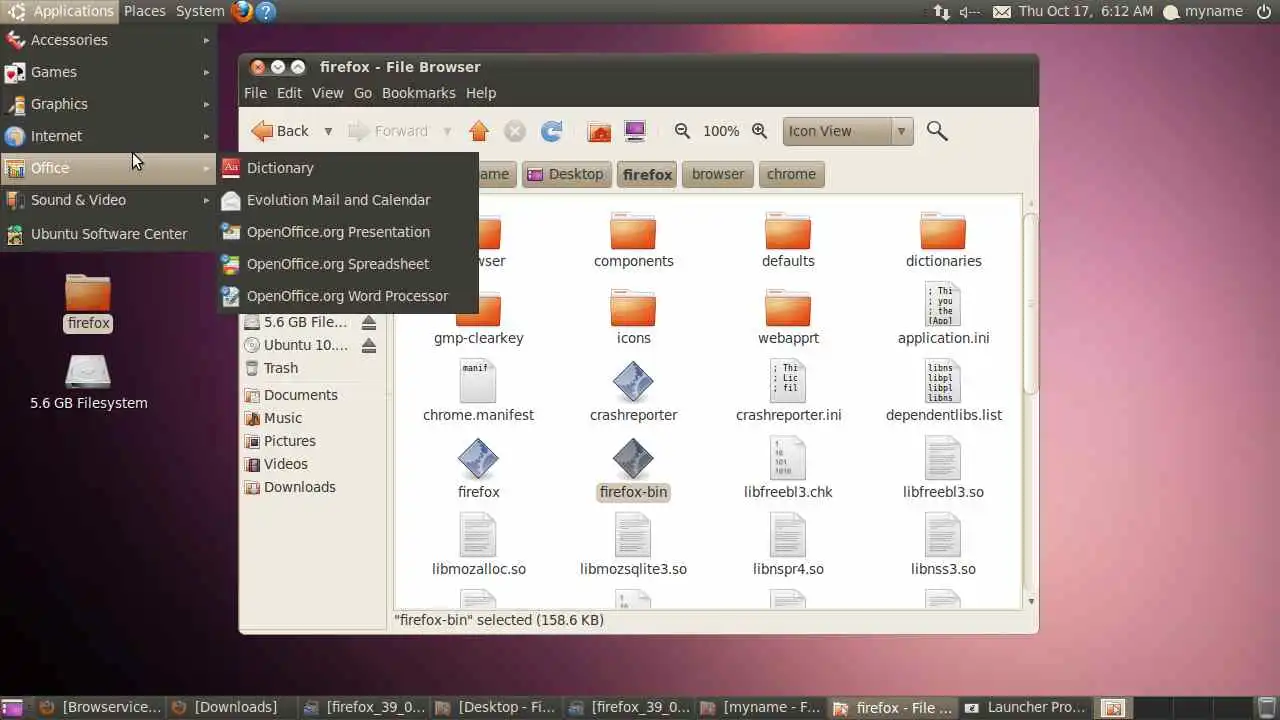The height and width of the screenshot is (720, 1280).
Task: Open the Internet submenu
Action: click(x=108, y=136)
